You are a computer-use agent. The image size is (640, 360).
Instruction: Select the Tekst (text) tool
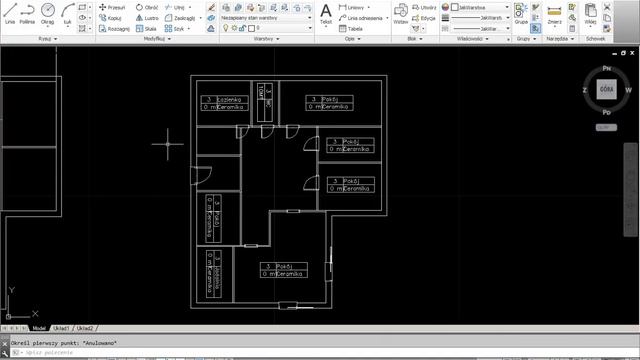326,15
